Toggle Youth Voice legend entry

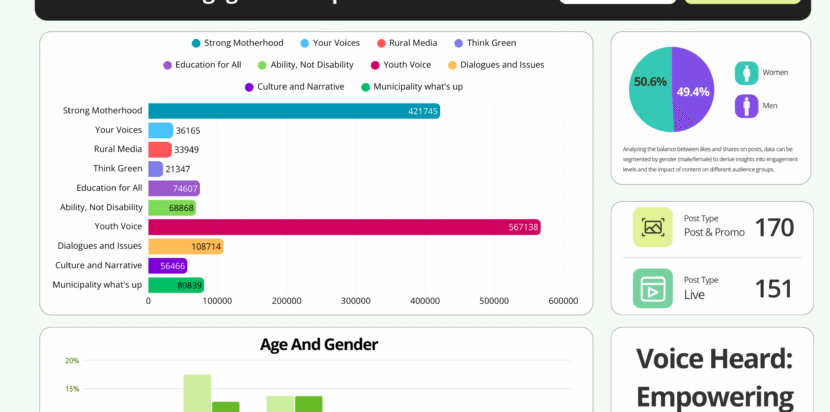tap(401, 65)
